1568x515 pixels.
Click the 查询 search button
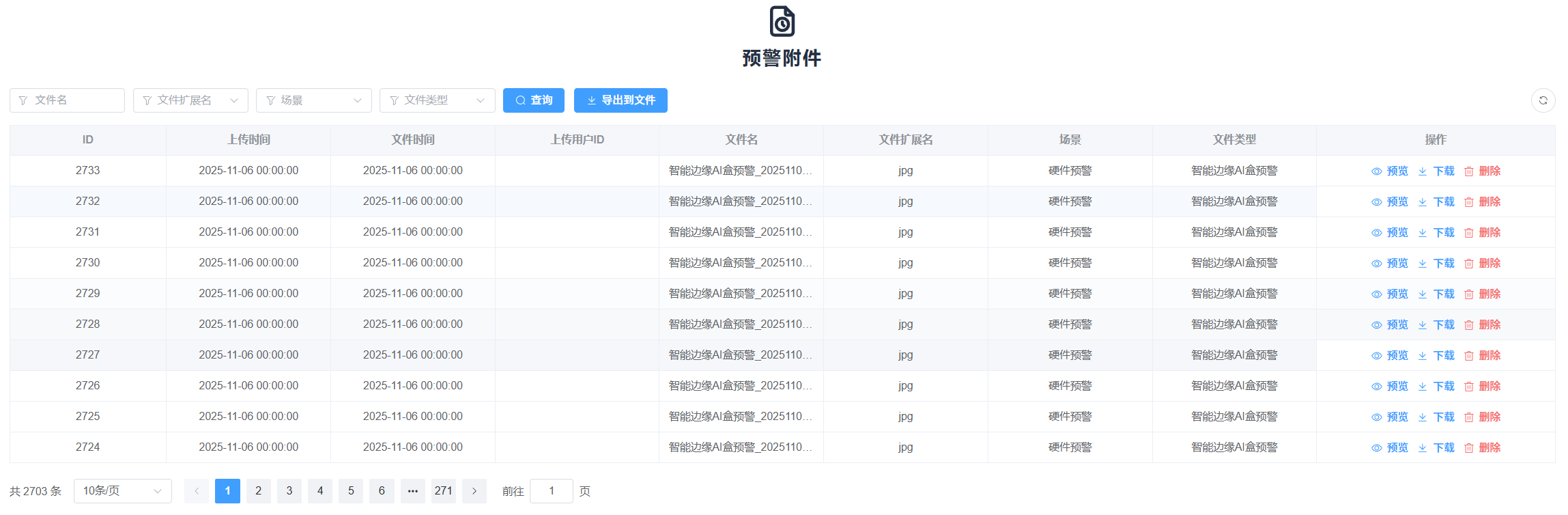(533, 100)
